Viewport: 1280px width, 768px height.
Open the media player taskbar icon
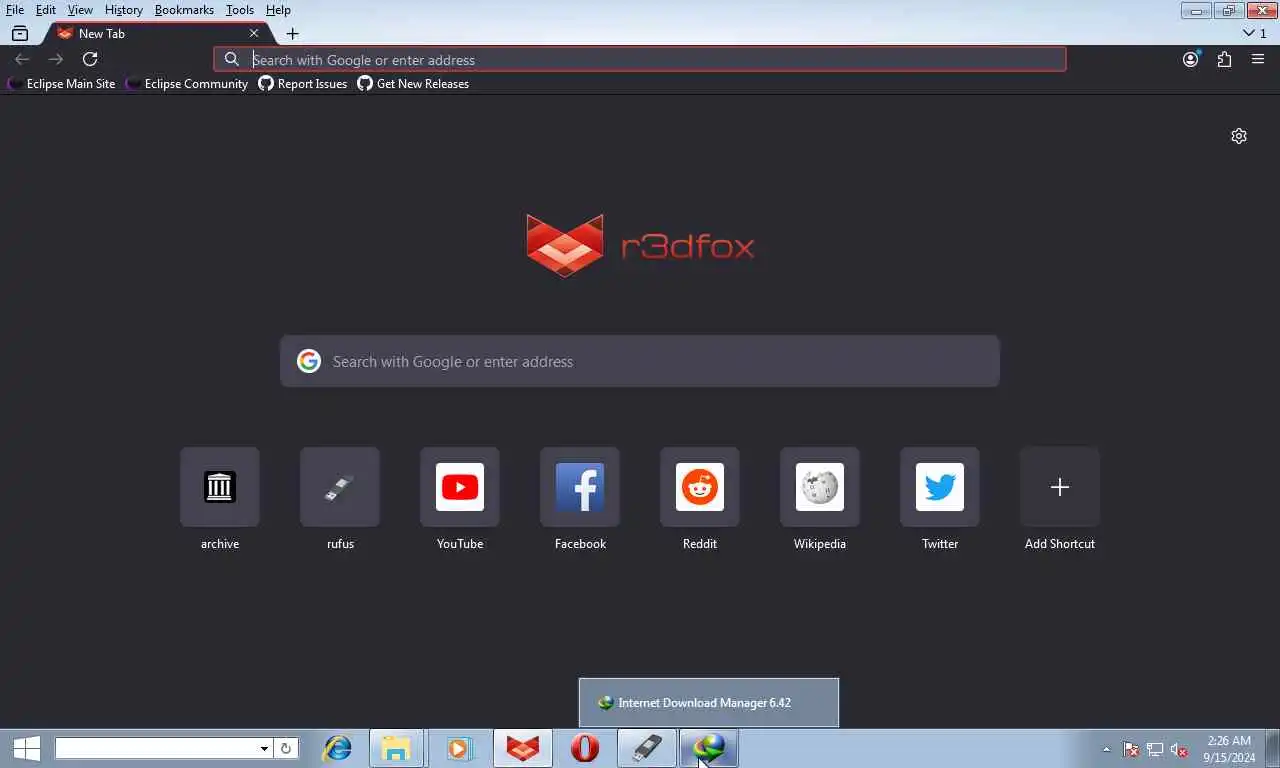point(459,748)
